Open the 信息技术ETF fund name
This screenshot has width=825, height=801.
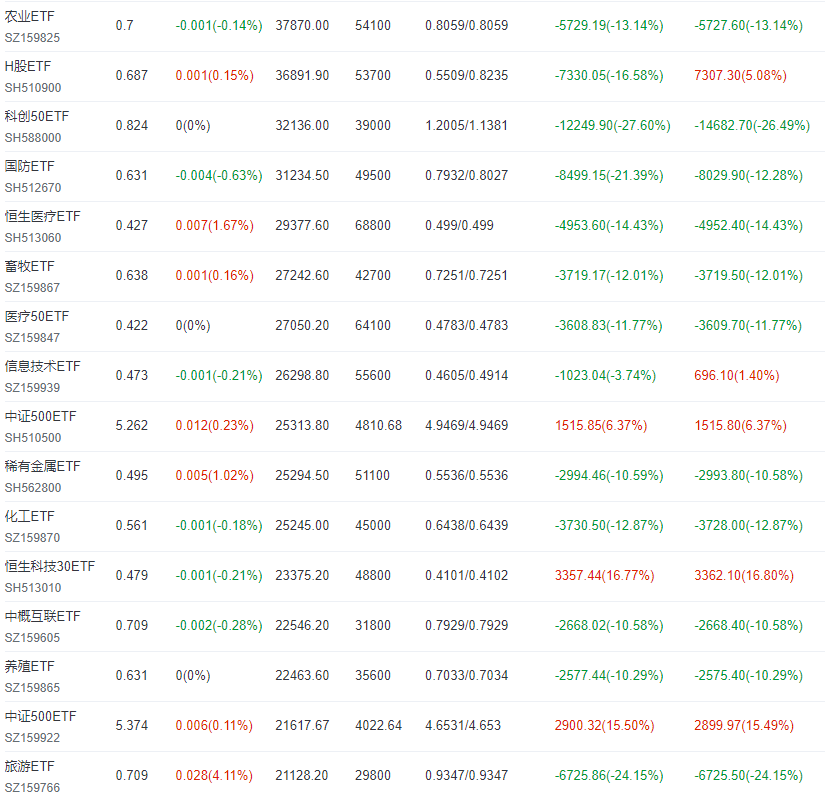[x=43, y=366]
